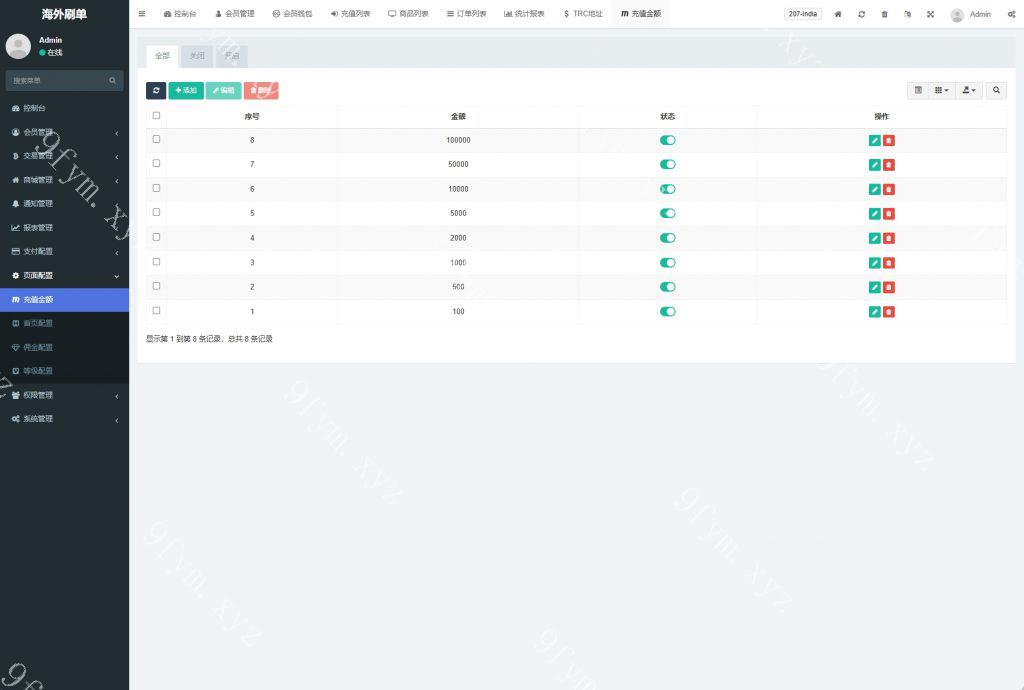Viewport: 1024px width, 690px height.
Task: Edit row with amount 10000
Action: coord(874,189)
